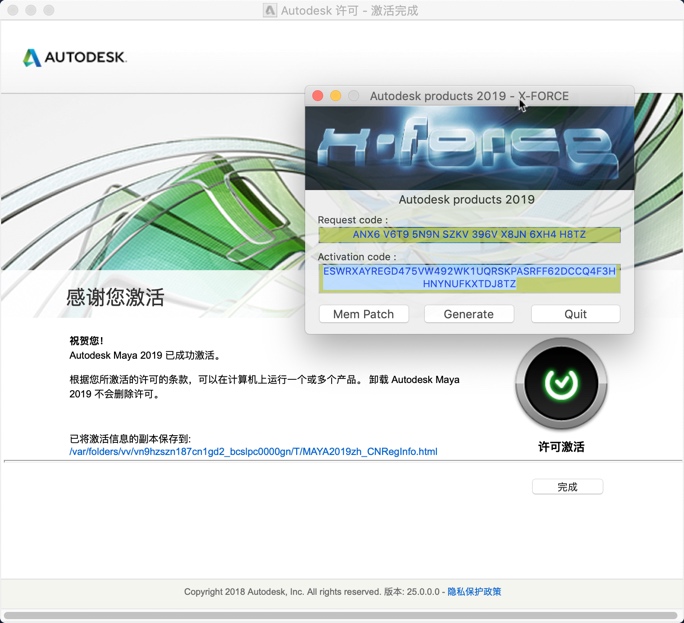Viewport: 684px width, 623px height.
Task: Minimize X-FORCE window with yellow button
Action: [x=335, y=96]
